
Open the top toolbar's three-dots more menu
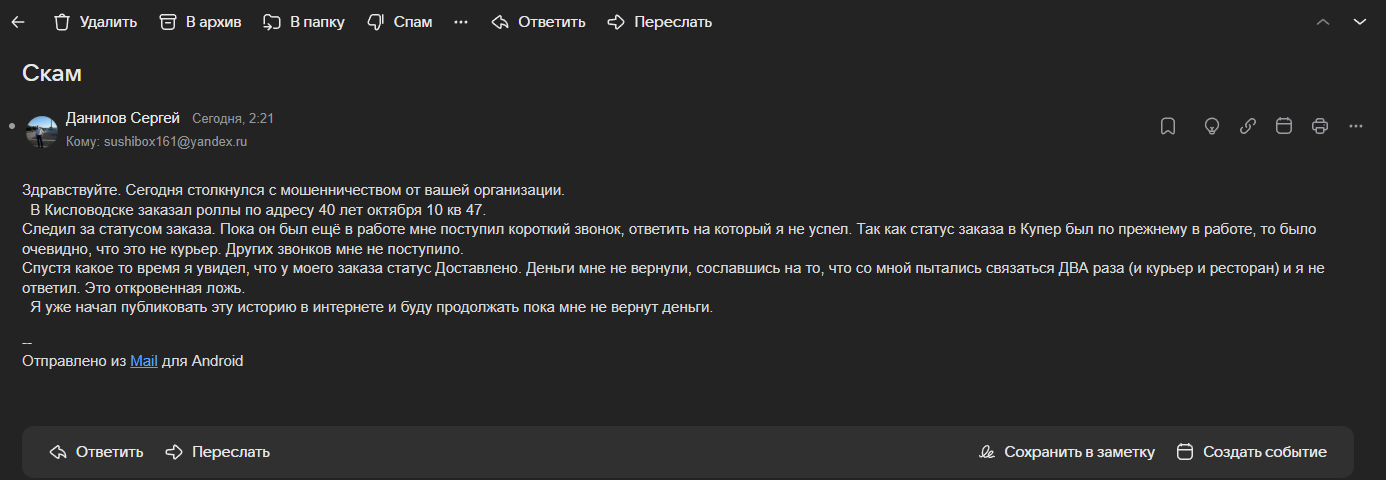[461, 22]
